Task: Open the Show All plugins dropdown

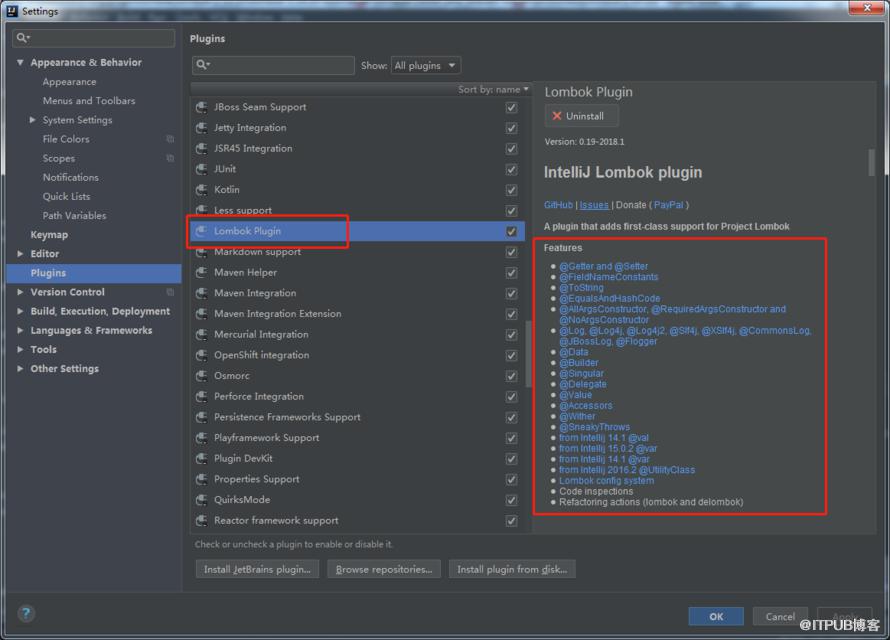Action: 426,65
